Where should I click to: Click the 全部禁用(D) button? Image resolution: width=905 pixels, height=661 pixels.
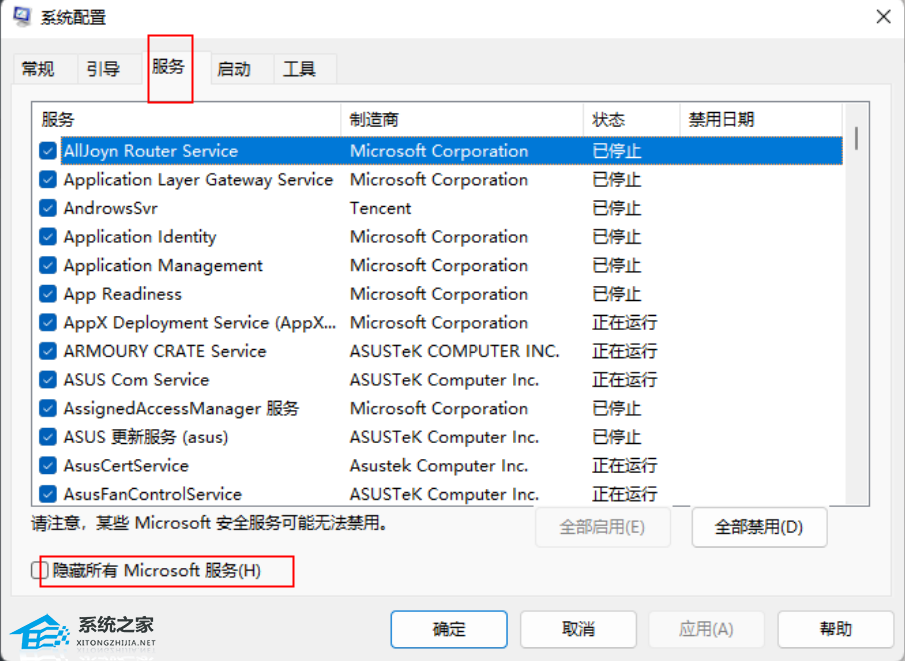click(759, 527)
